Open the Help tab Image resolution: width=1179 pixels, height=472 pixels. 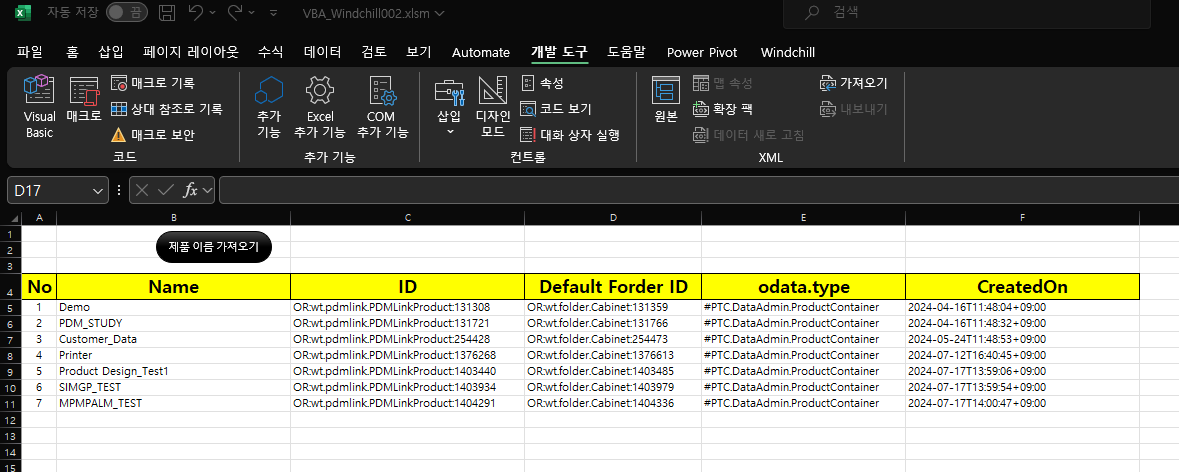click(x=626, y=53)
